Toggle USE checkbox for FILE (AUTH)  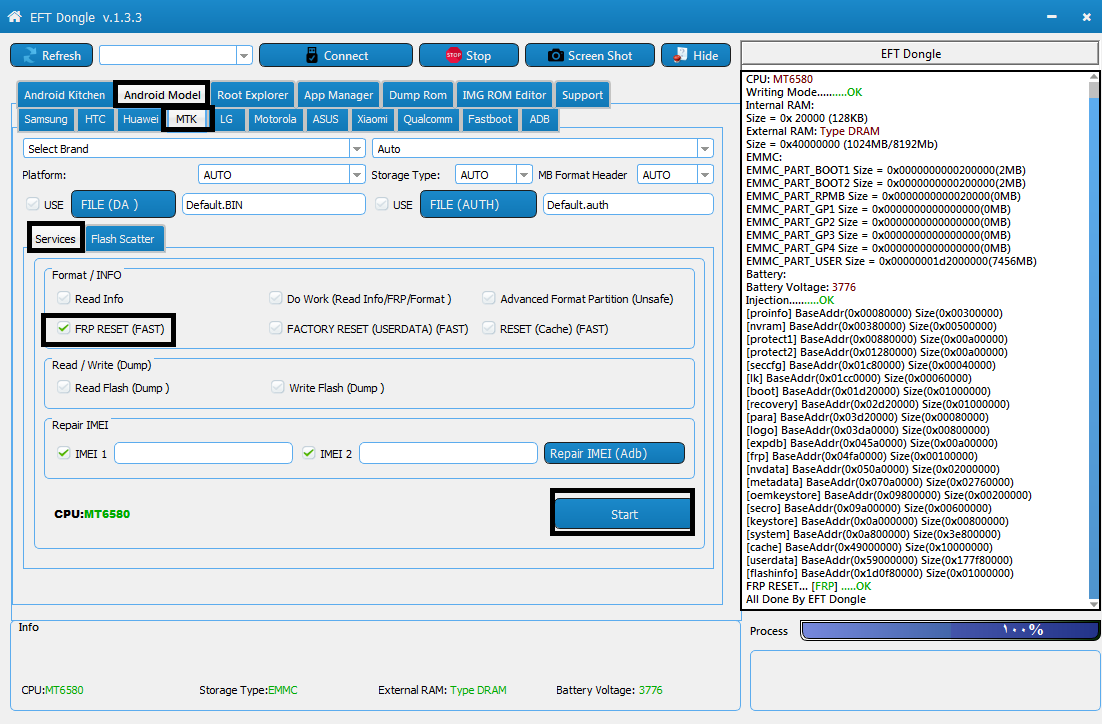click(x=382, y=204)
